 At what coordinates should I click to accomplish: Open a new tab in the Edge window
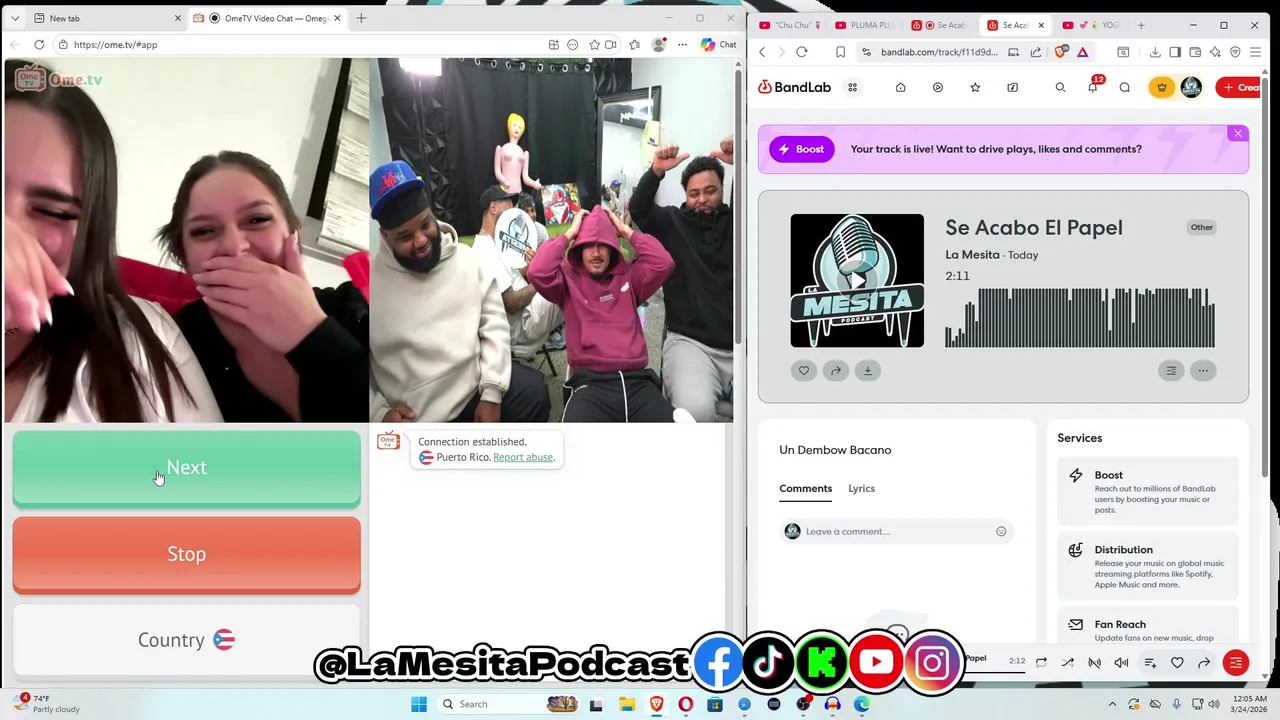click(361, 18)
